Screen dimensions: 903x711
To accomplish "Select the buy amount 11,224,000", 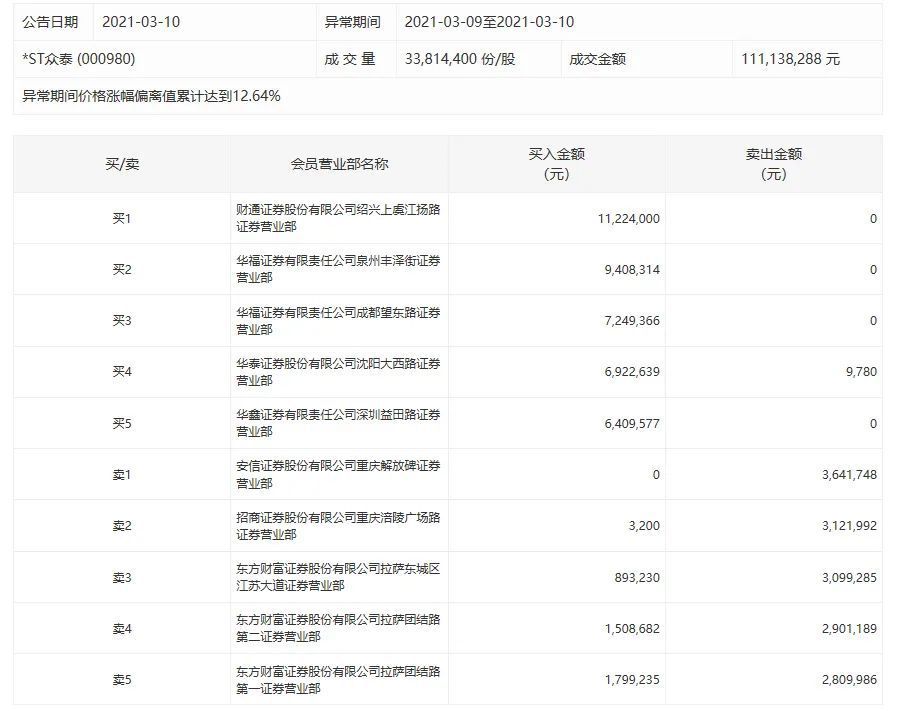I will click(x=629, y=219).
